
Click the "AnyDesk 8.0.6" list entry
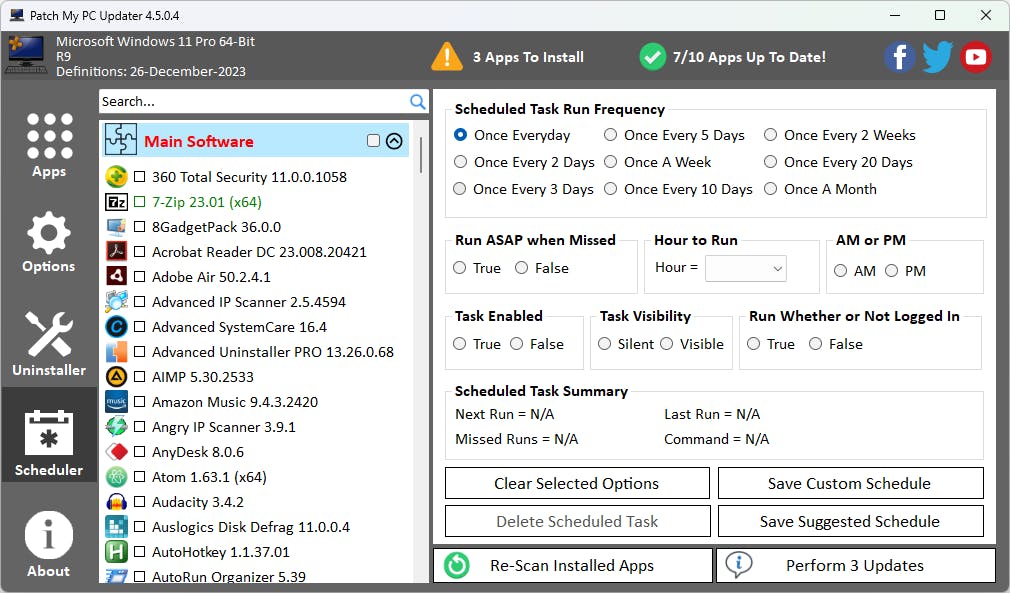click(x=198, y=452)
